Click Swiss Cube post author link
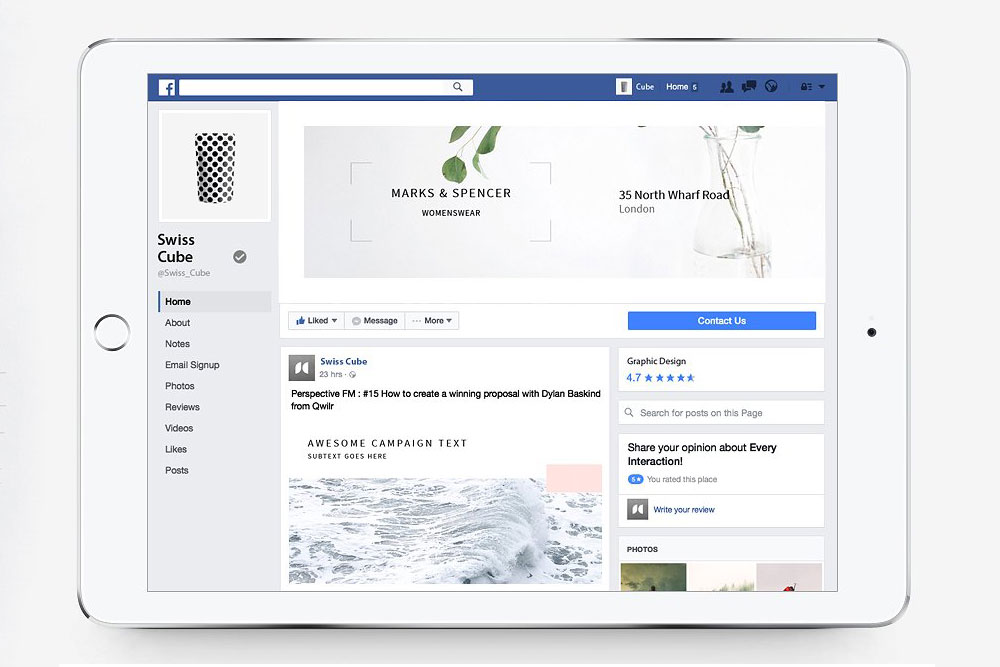 pos(344,361)
